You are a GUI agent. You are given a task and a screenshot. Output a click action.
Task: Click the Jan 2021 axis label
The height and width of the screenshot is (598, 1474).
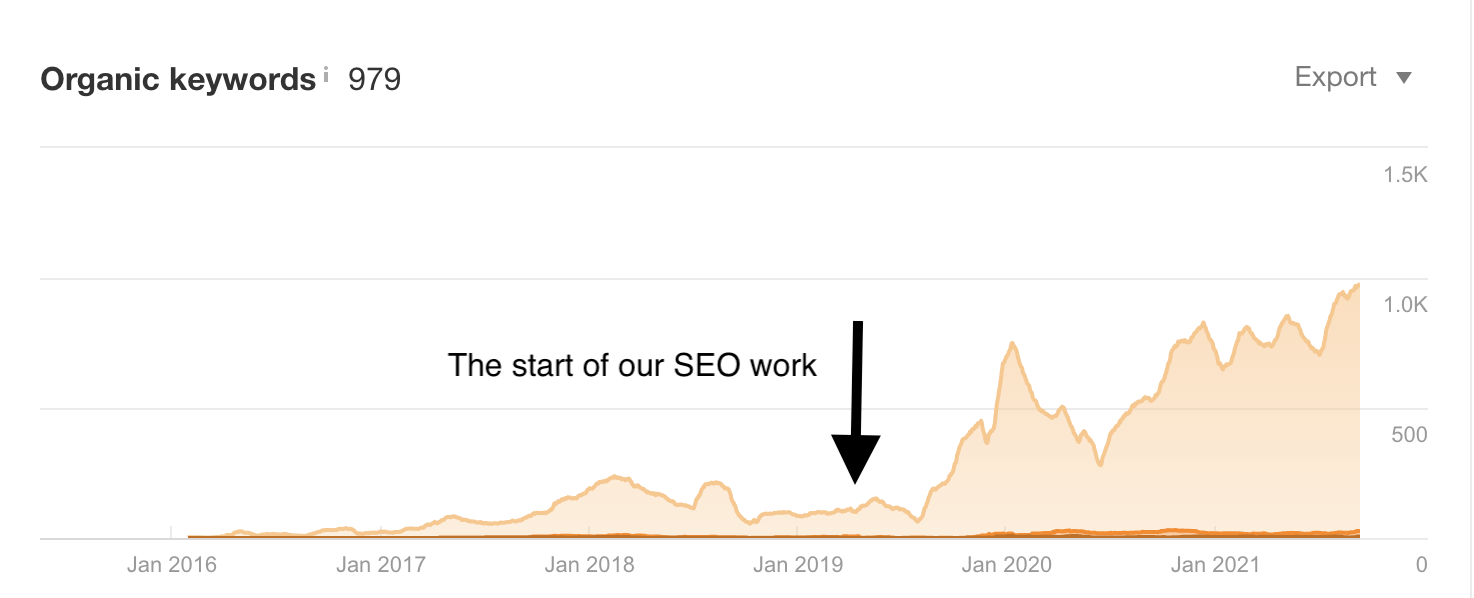point(1216,565)
